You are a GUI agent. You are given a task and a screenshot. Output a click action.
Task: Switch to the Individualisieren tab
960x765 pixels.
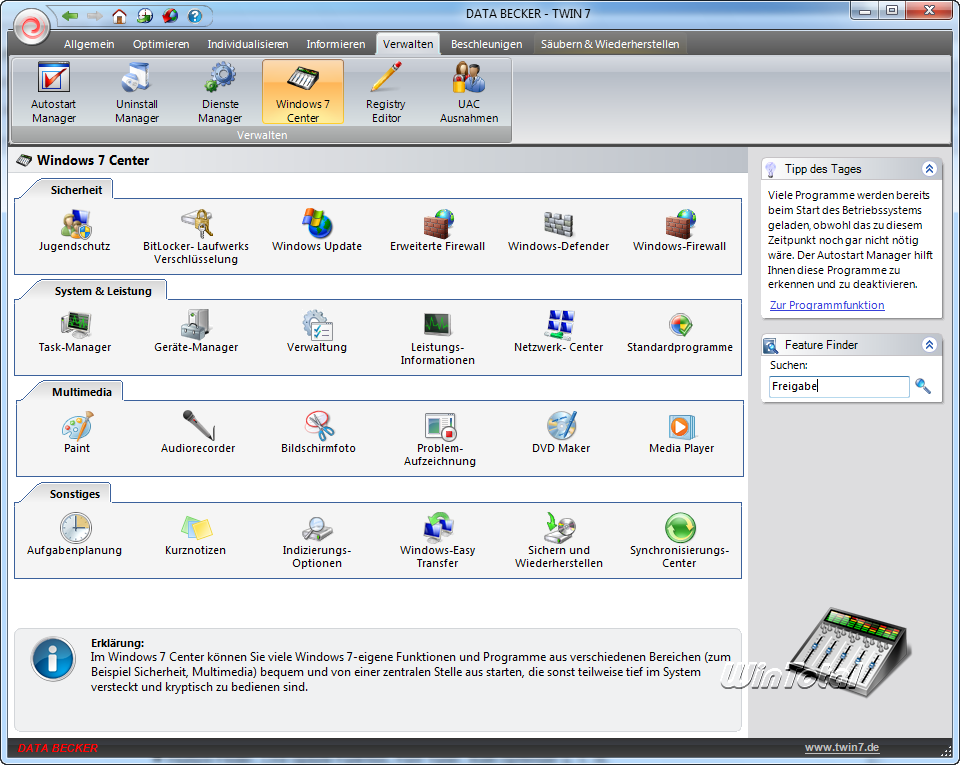pos(247,44)
